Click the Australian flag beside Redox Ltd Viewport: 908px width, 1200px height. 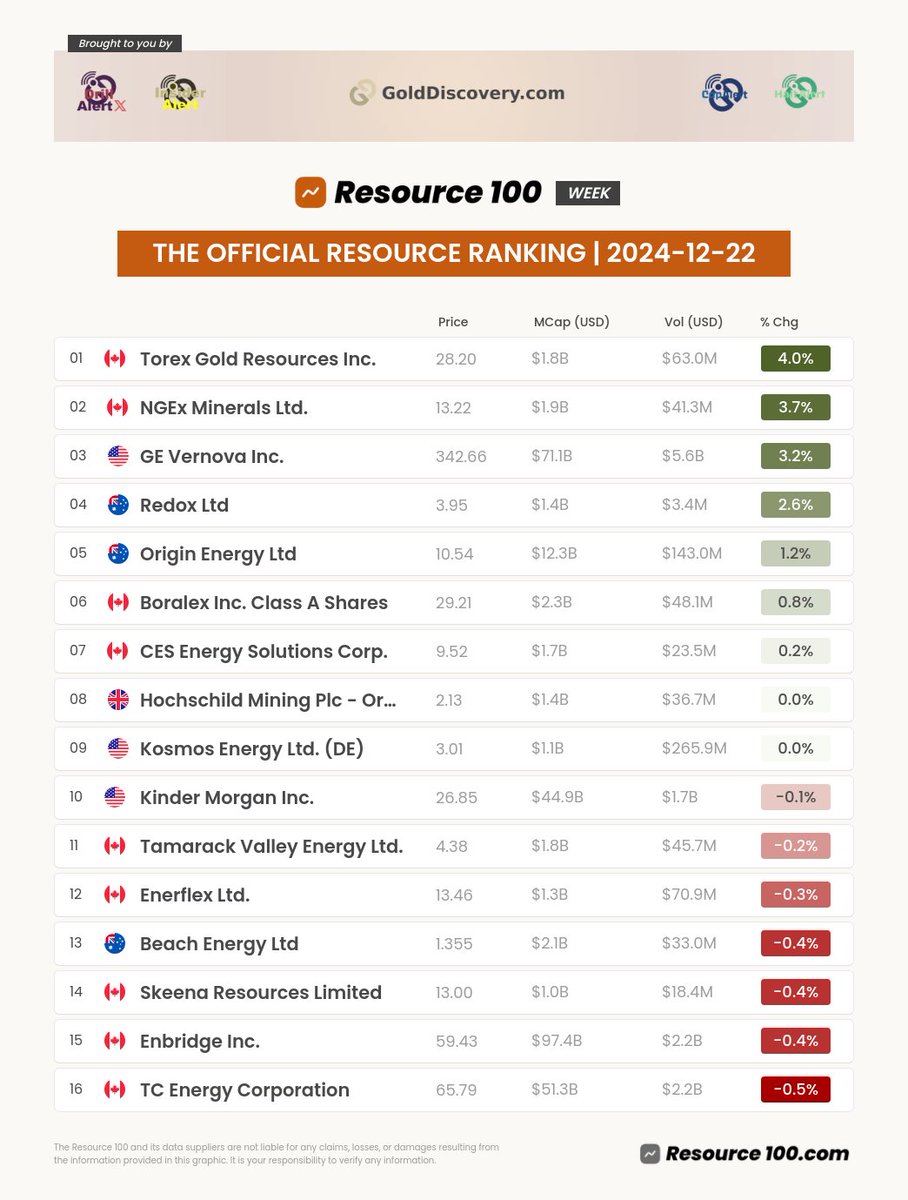point(118,505)
